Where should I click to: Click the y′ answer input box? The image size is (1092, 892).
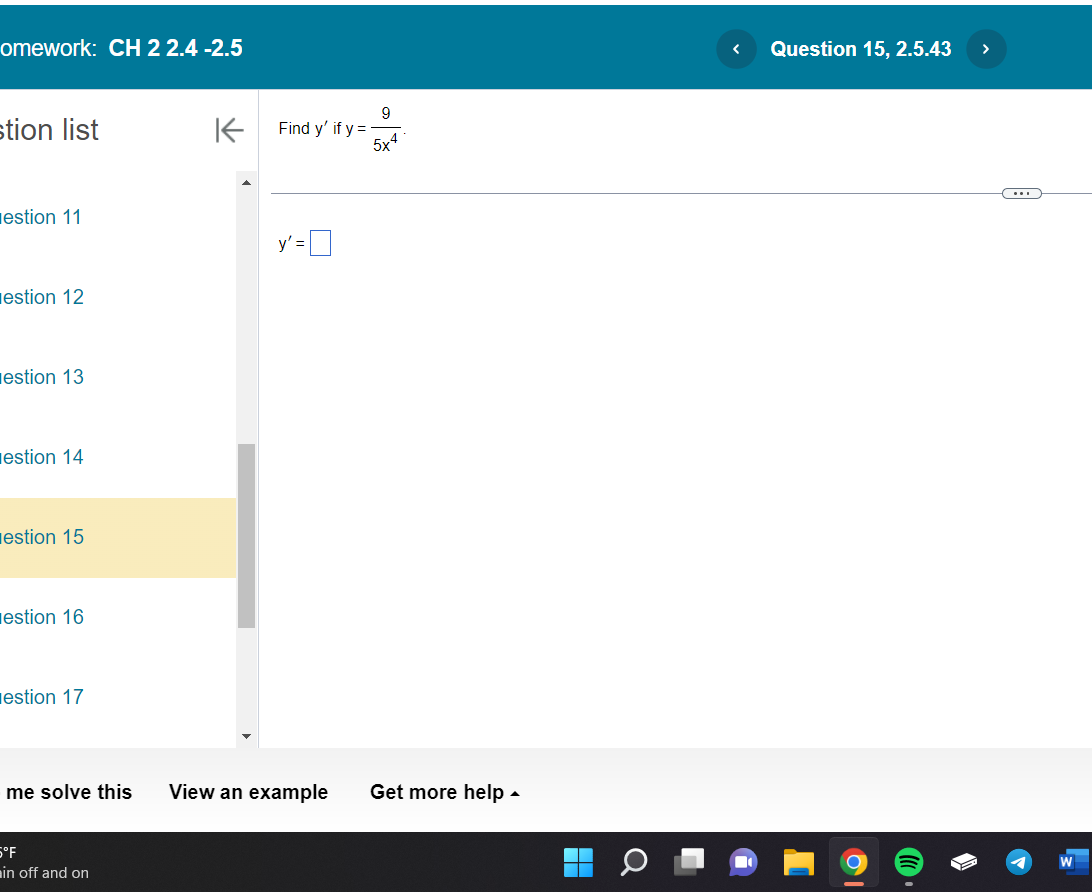click(320, 243)
